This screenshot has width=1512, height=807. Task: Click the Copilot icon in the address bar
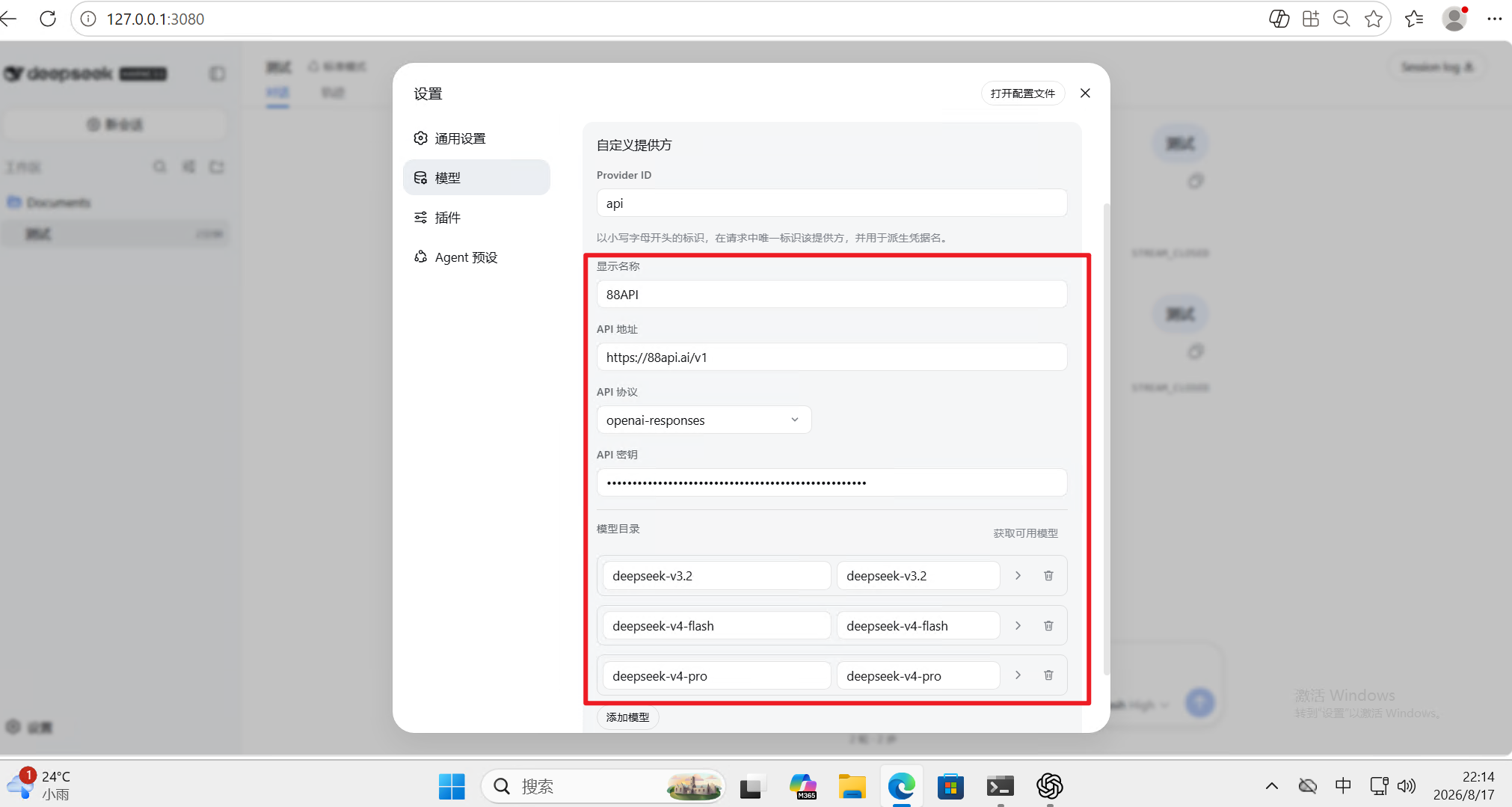click(1279, 19)
